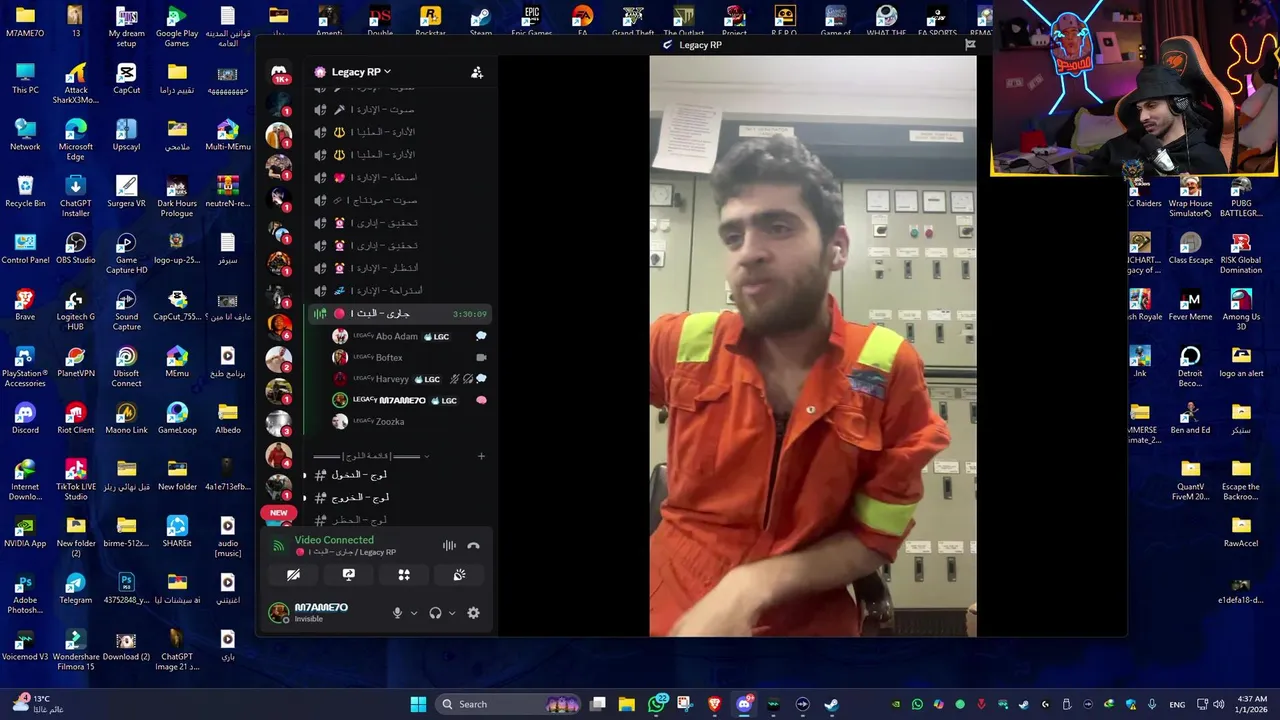
Task: Open File Explorer from taskbar
Action: [x=626, y=704]
